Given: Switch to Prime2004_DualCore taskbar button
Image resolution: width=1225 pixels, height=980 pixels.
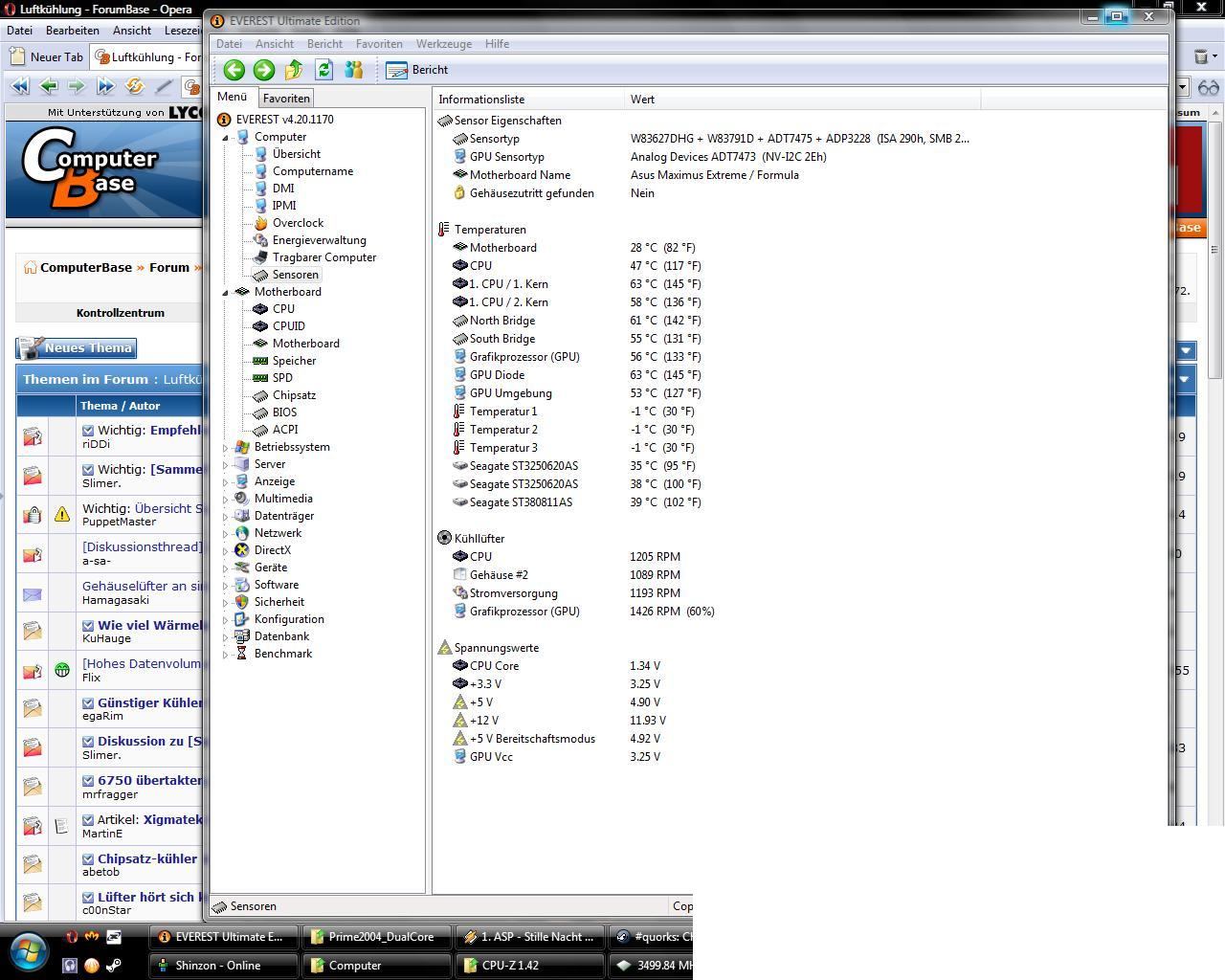Looking at the screenshot, I should tap(377, 937).
